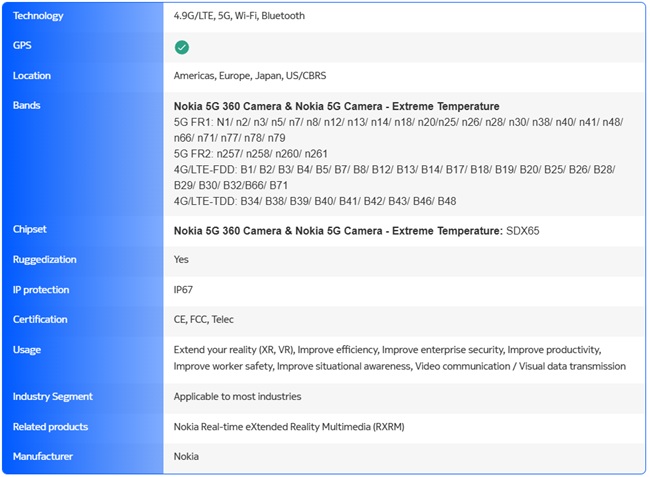
Task: Click the Bands row label
Action: (x=27, y=106)
